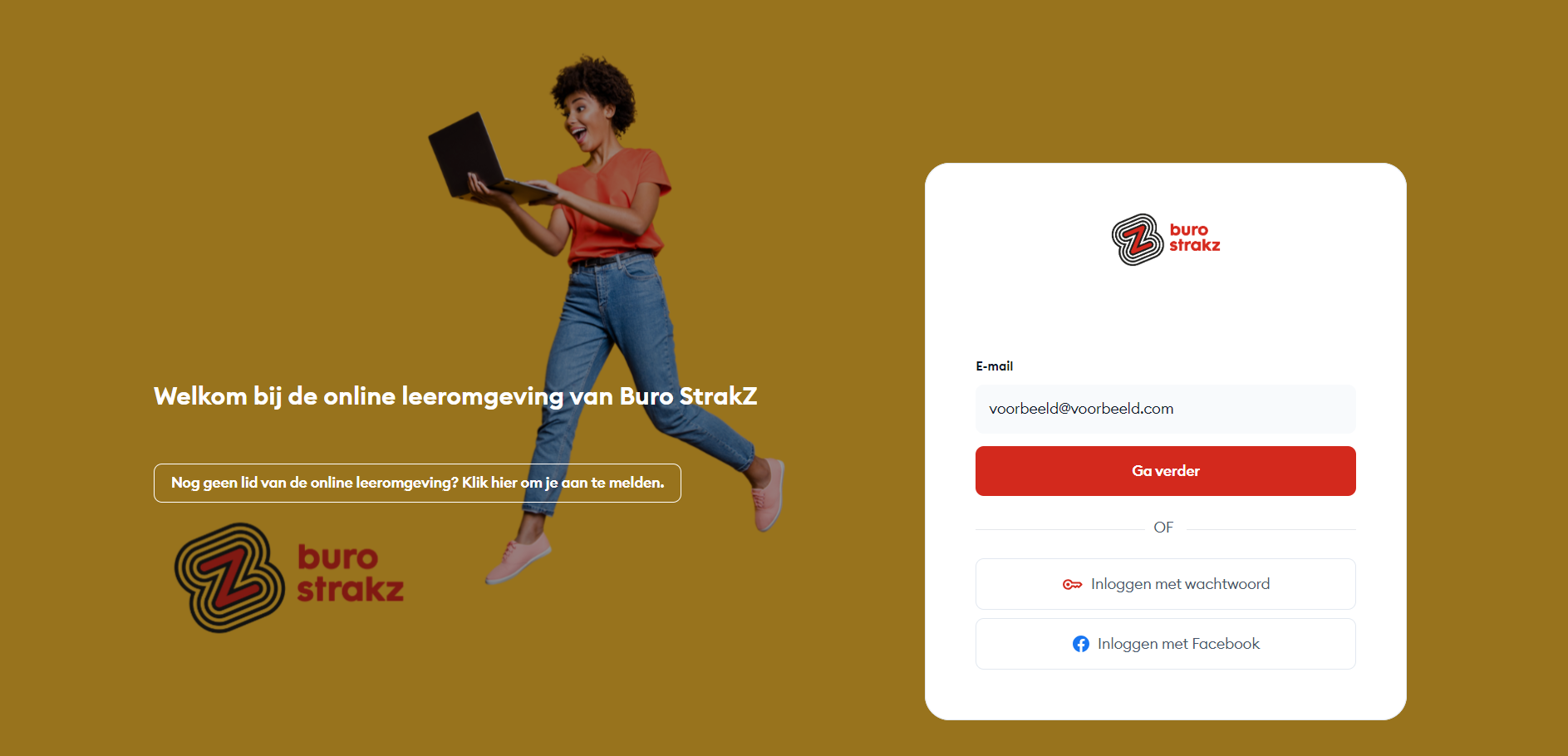Open the 'Nog geen lid' signup link

[x=417, y=483]
